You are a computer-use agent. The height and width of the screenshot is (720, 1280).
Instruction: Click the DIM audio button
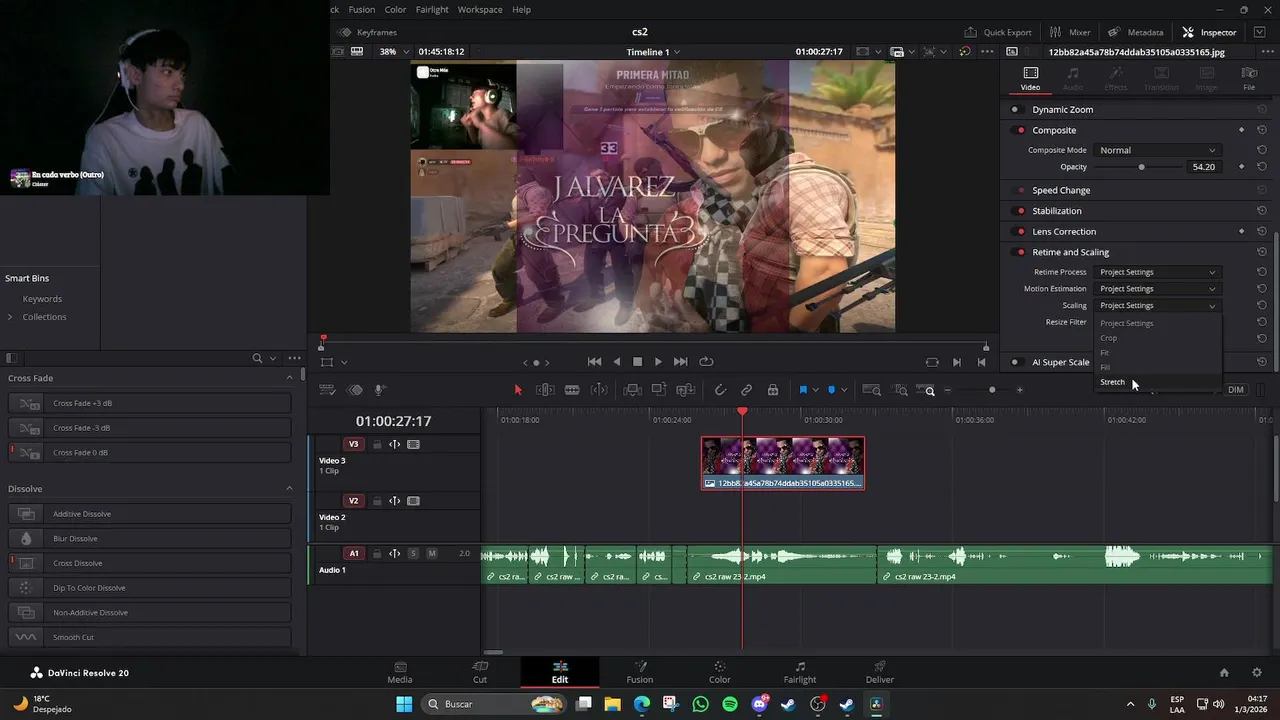pyautogui.click(x=1236, y=390)
